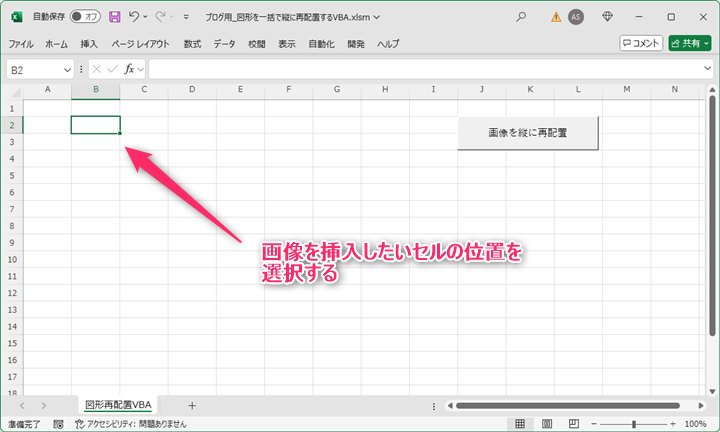720x432 pixels.
Task: Click the Save disk icon
Action: tap(114, 17)
